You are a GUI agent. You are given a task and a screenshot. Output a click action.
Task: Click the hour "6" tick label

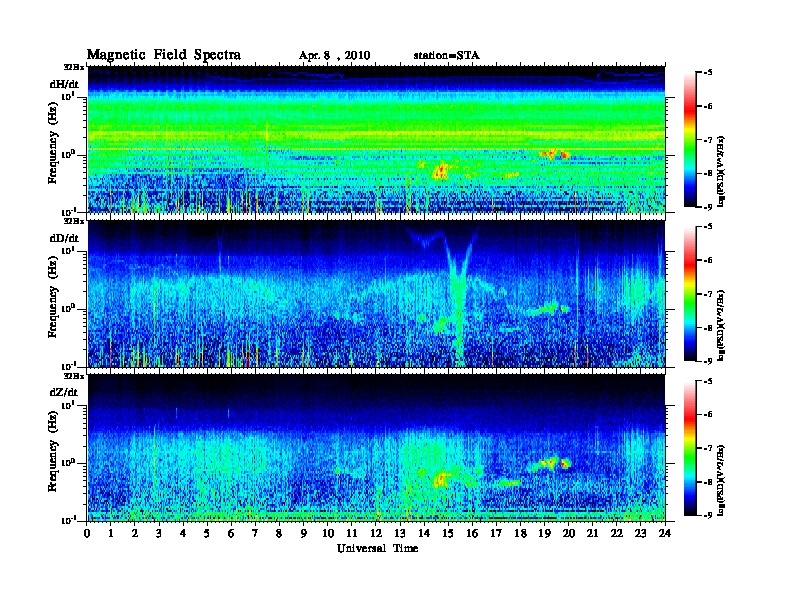[232, 534]
